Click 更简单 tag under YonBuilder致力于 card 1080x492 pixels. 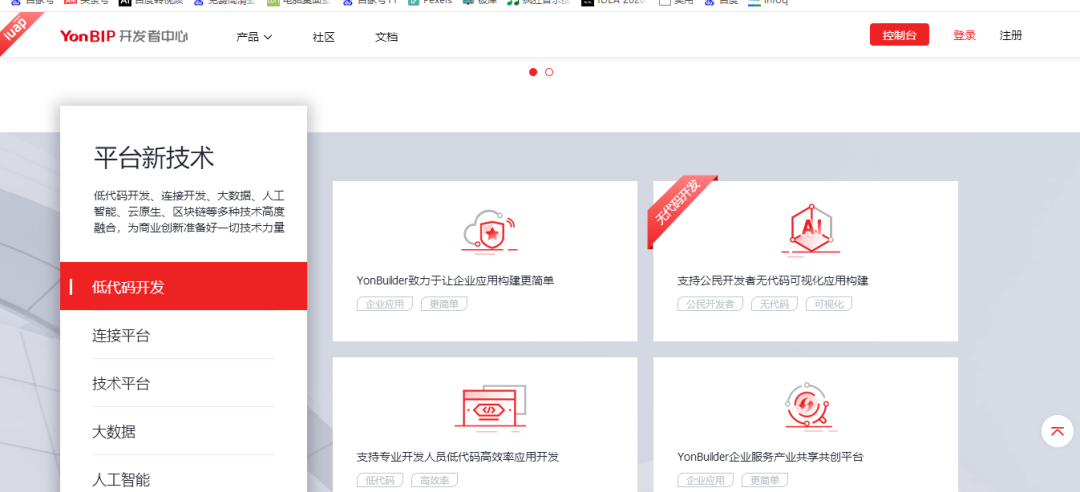444,304
